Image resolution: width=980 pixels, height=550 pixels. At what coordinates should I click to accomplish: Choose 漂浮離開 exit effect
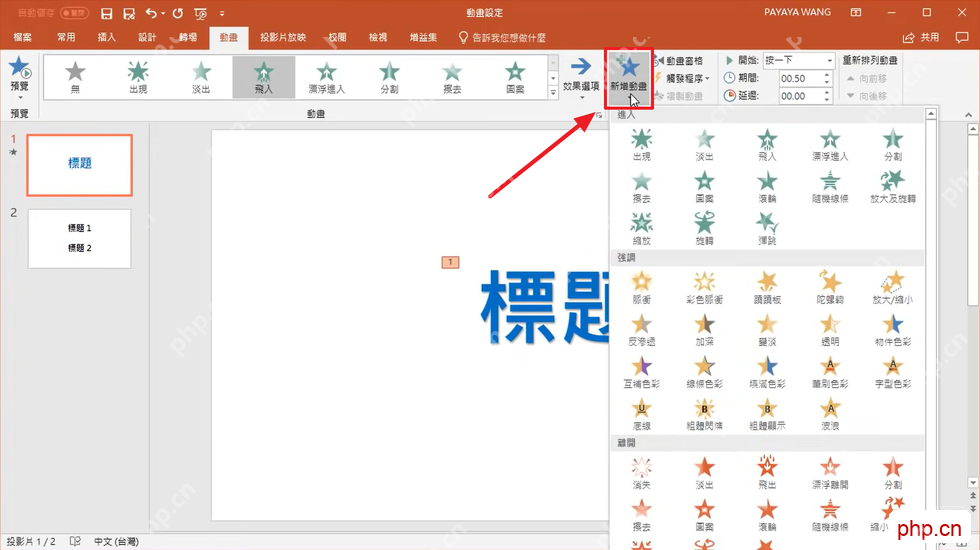(830, 473)
